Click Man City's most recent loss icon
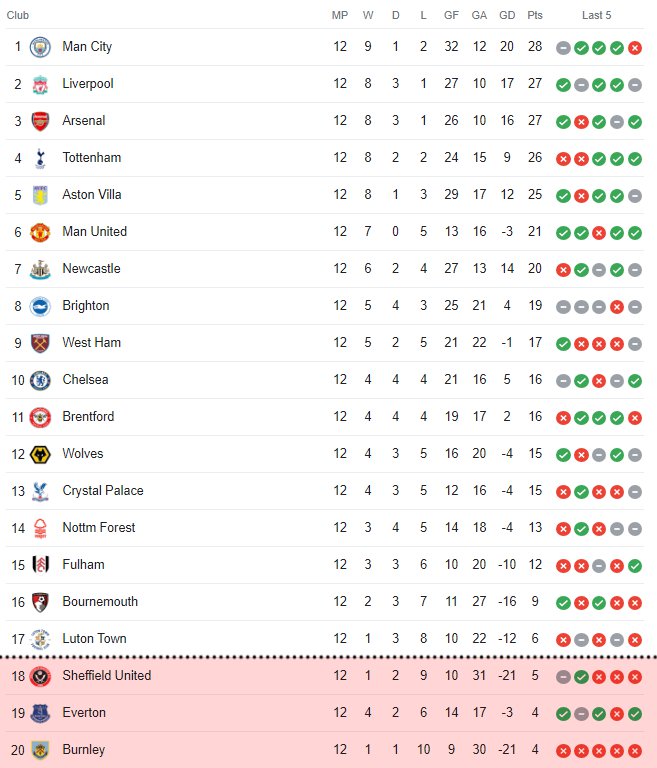 tap(635, 48)
